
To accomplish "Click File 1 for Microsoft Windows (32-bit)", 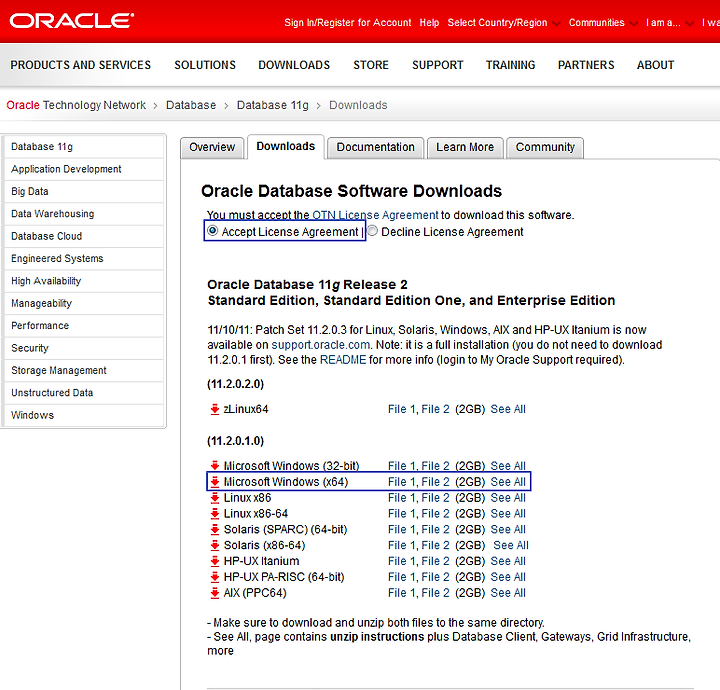I will (402, 466).
